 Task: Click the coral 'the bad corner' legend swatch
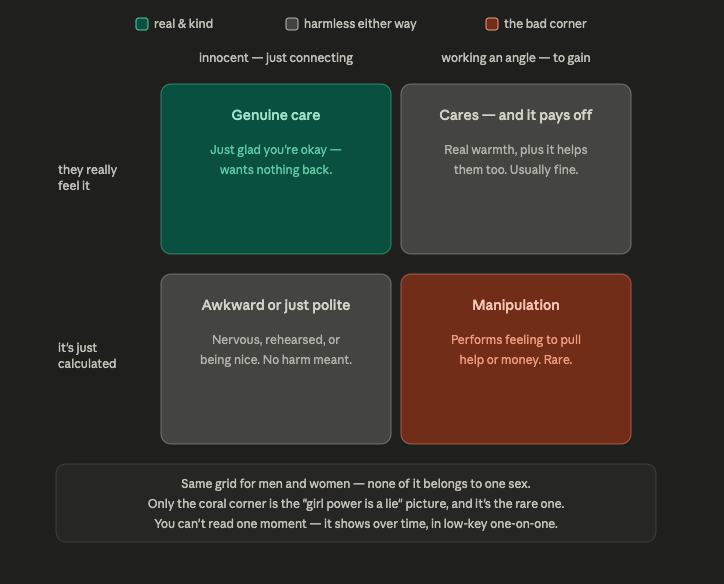click(492, 24)
